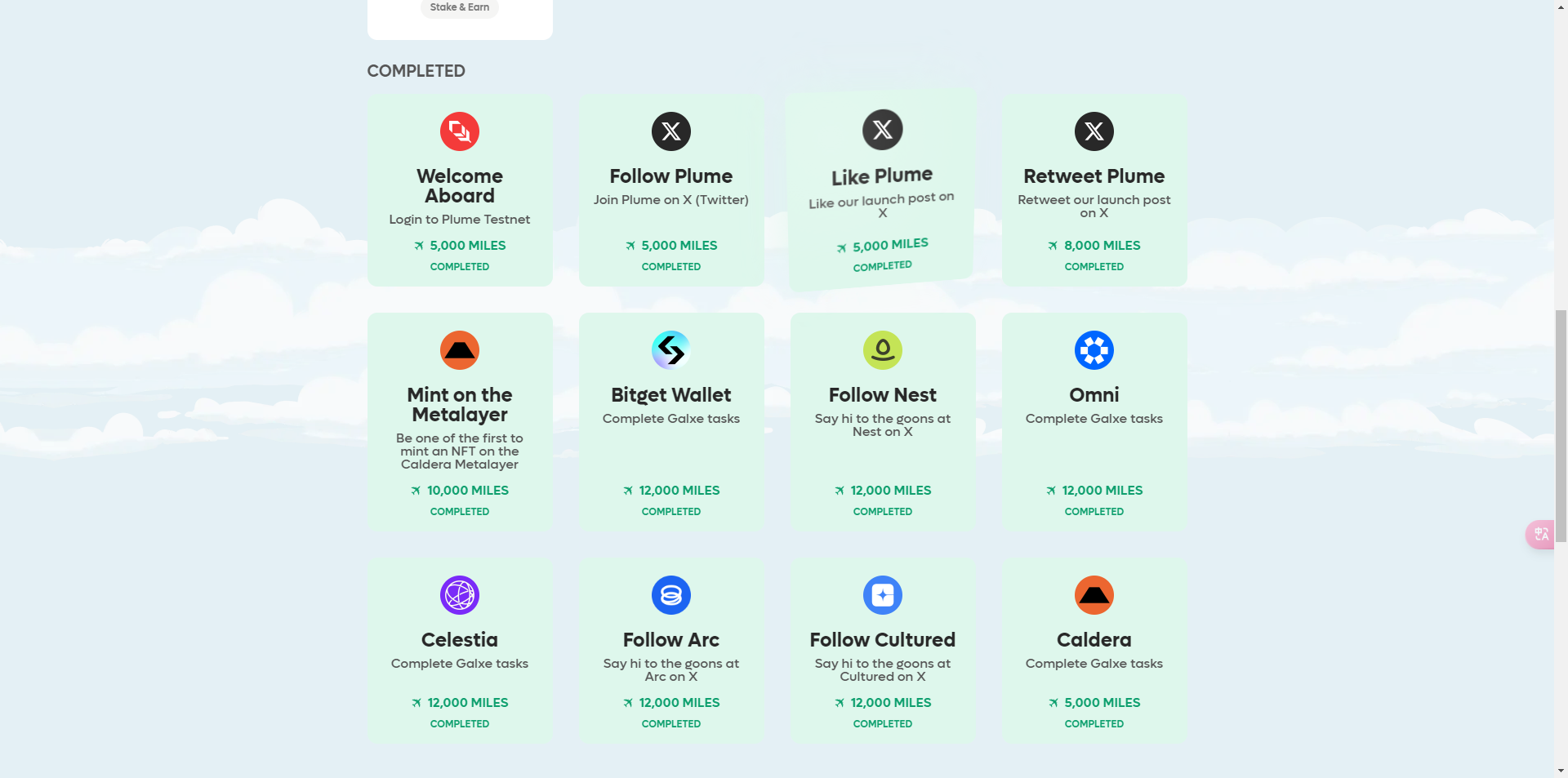Click '10,000 MILES' reward text
Image resolution: width=1568 pixels, height=778 pixels.
coord(468,491)
